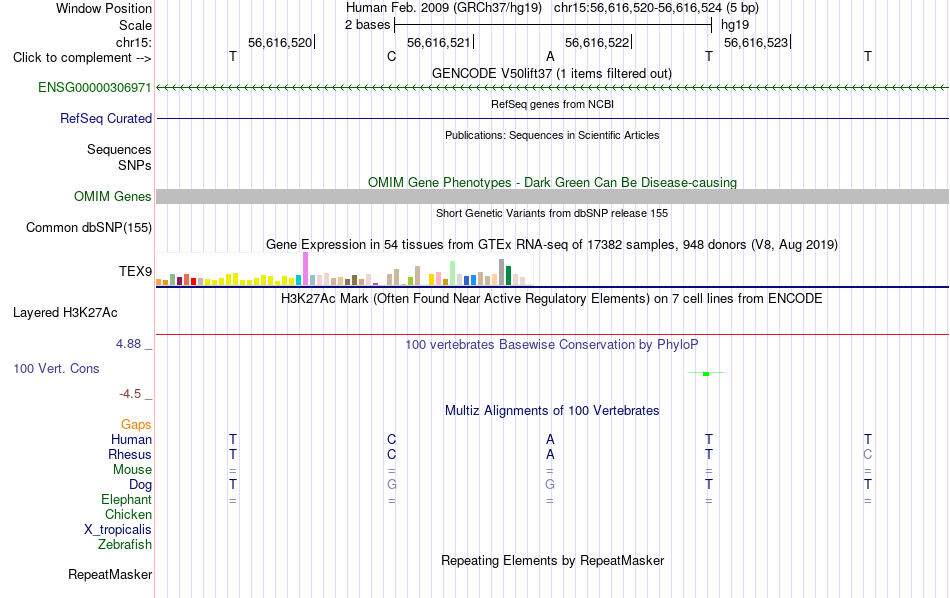Click 'Multiz Alignments of 100 Vertebrates' title
Viewport: 950px width, 598px height.
click(x=552, y=410)
